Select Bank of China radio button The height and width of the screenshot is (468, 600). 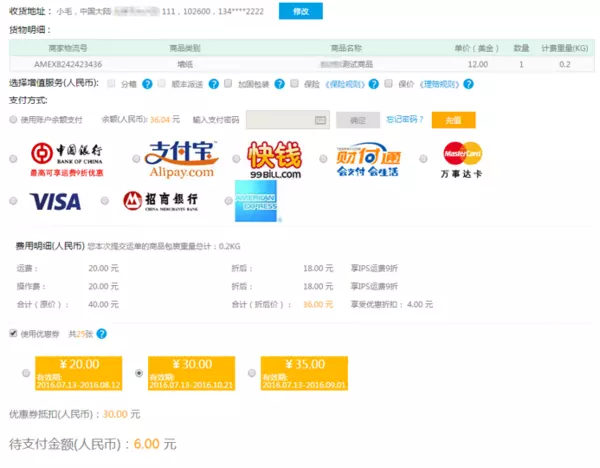click(13, 159)
